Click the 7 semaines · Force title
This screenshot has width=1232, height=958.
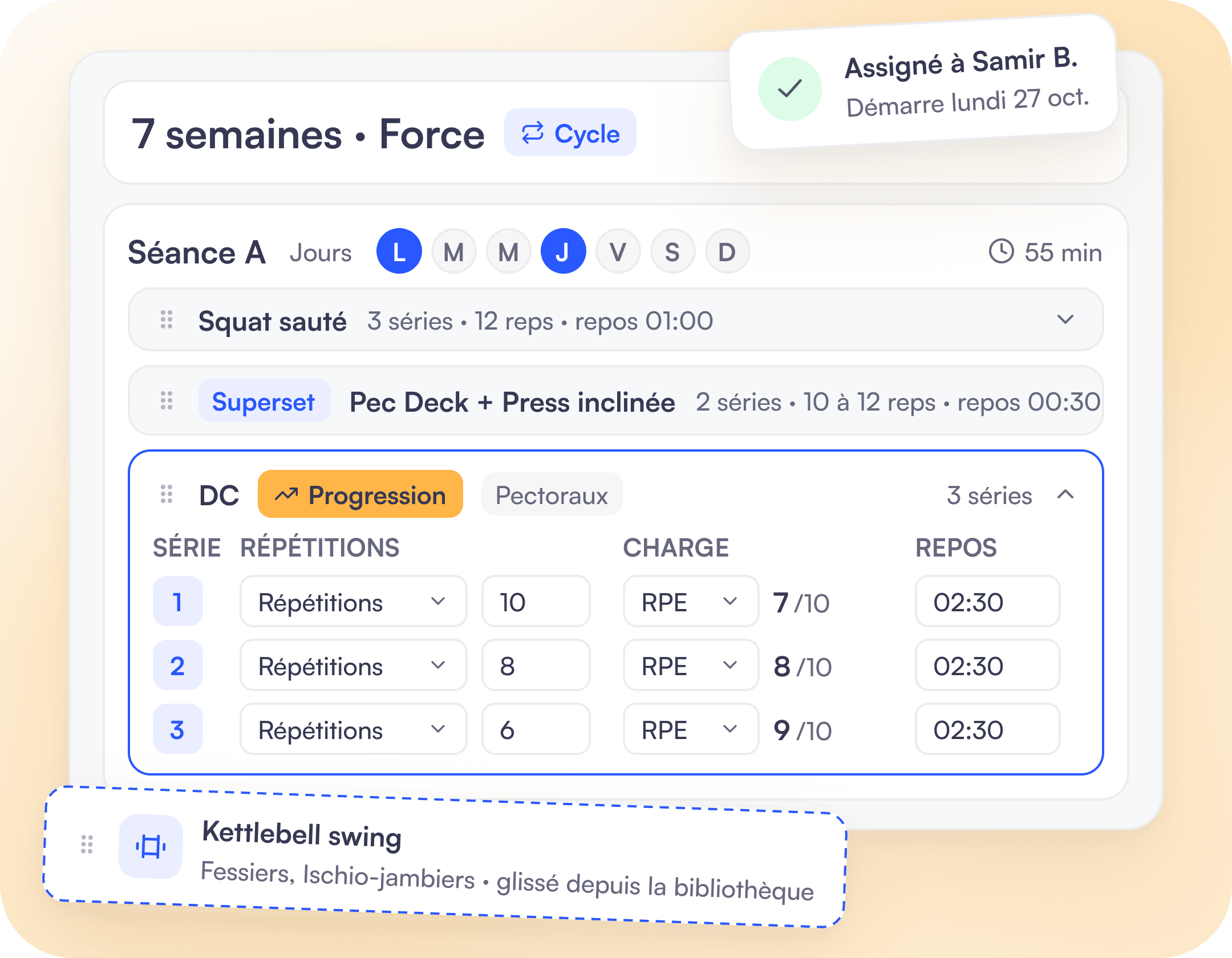(308, 135)
